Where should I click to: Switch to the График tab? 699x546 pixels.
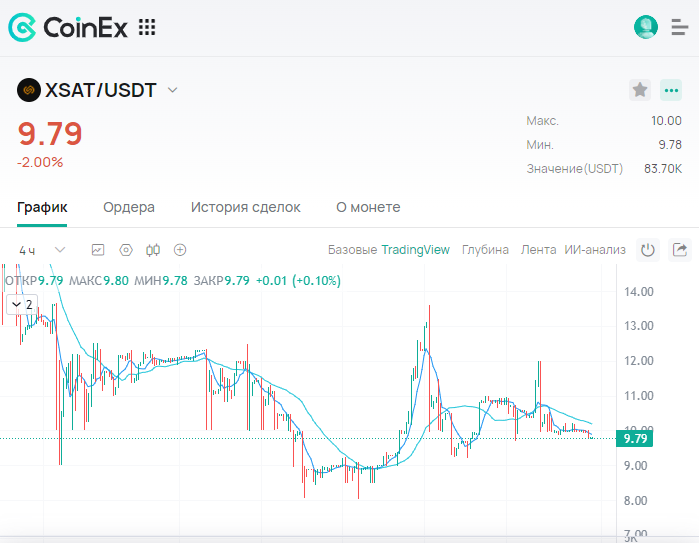point(42,207)
